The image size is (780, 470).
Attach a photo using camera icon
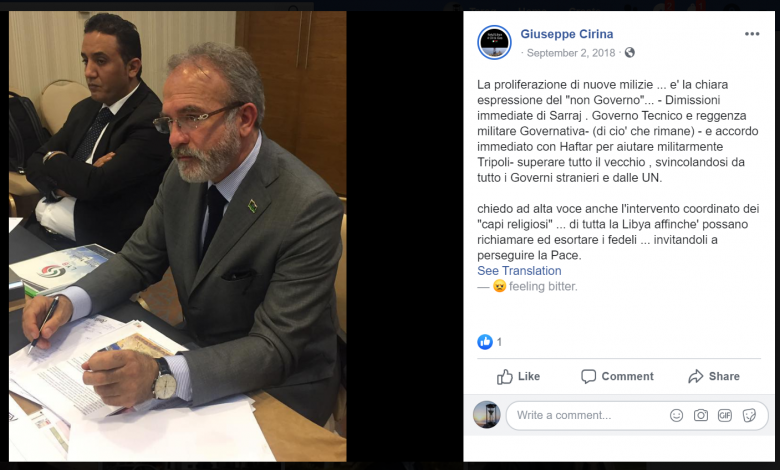[x=700, y=415]
